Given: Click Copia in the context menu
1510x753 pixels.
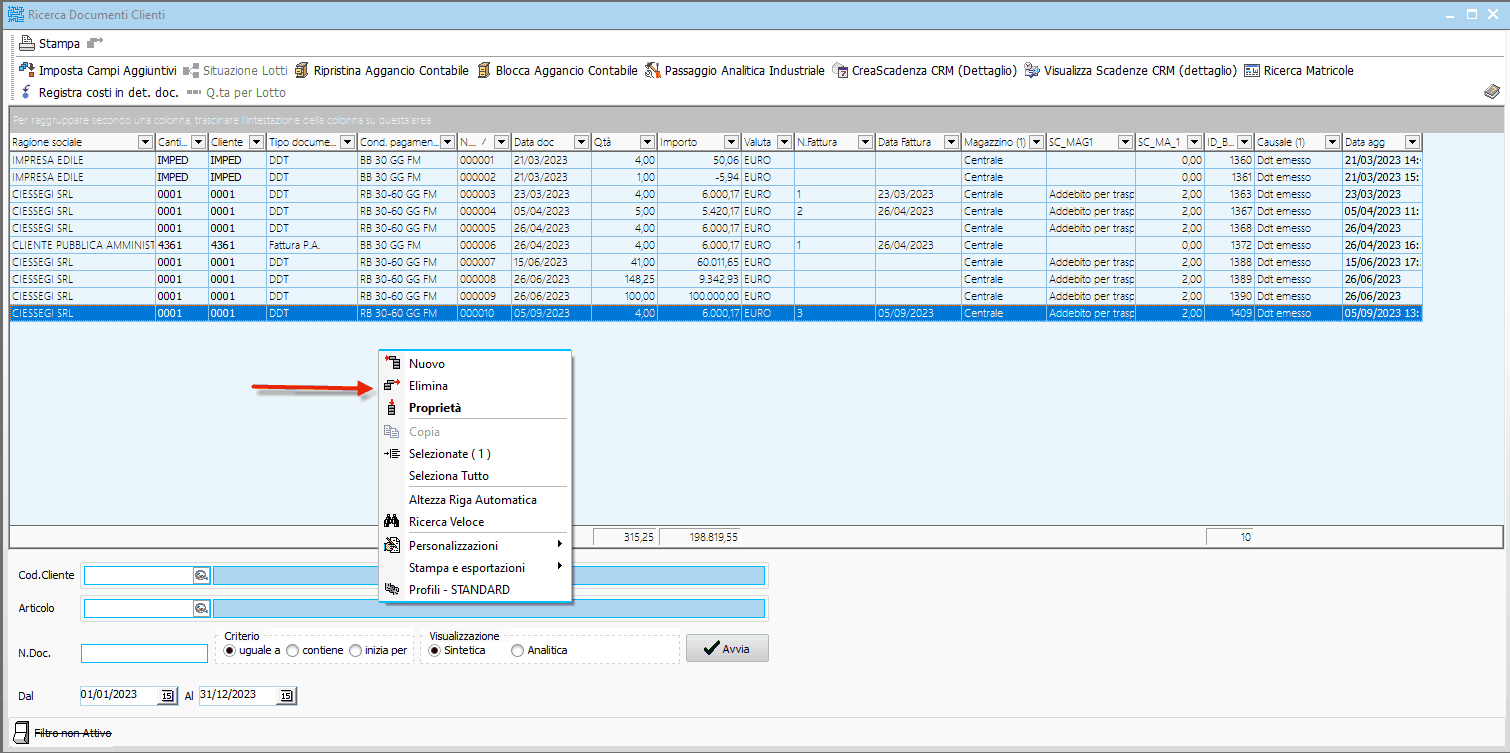Looking at the screenshot, I should [x=474, y=432].
